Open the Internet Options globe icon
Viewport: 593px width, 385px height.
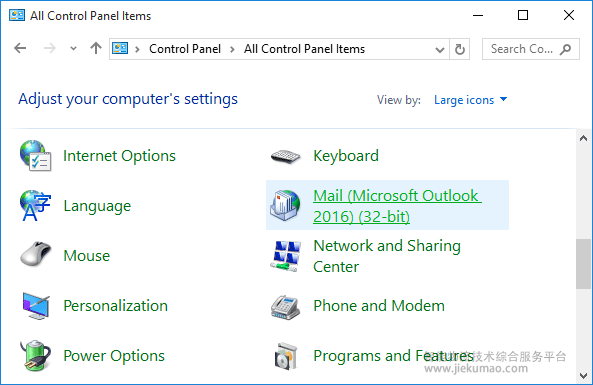(x=35, y=155)
